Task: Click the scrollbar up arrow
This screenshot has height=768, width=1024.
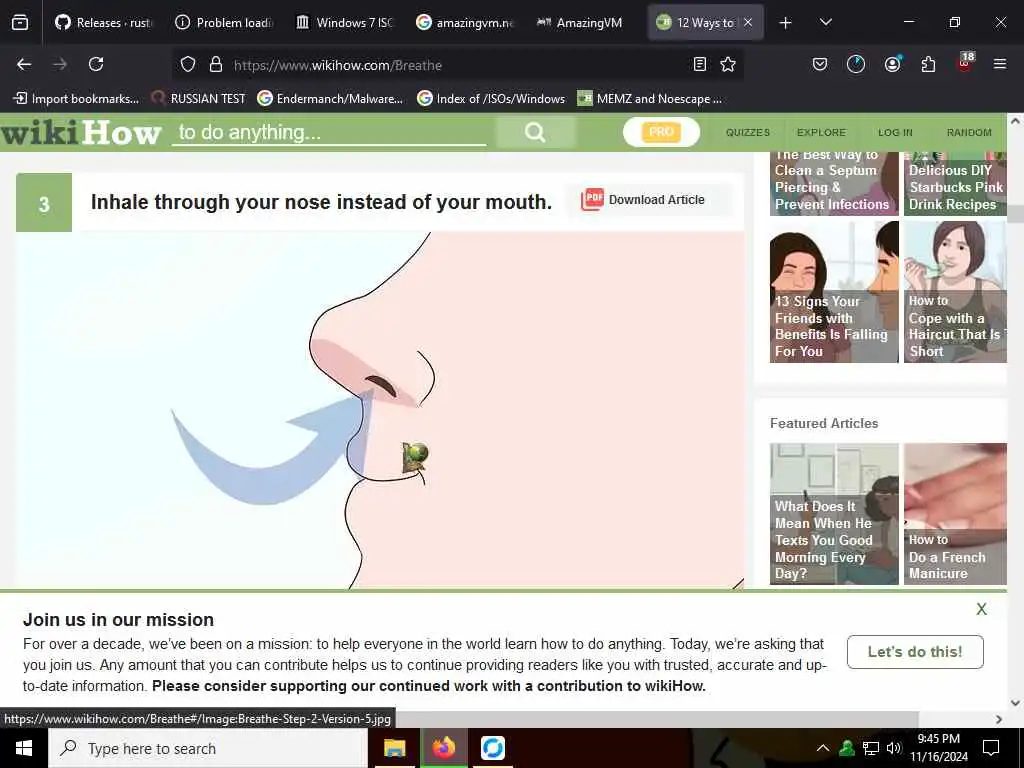Action: pos(1015,121)
